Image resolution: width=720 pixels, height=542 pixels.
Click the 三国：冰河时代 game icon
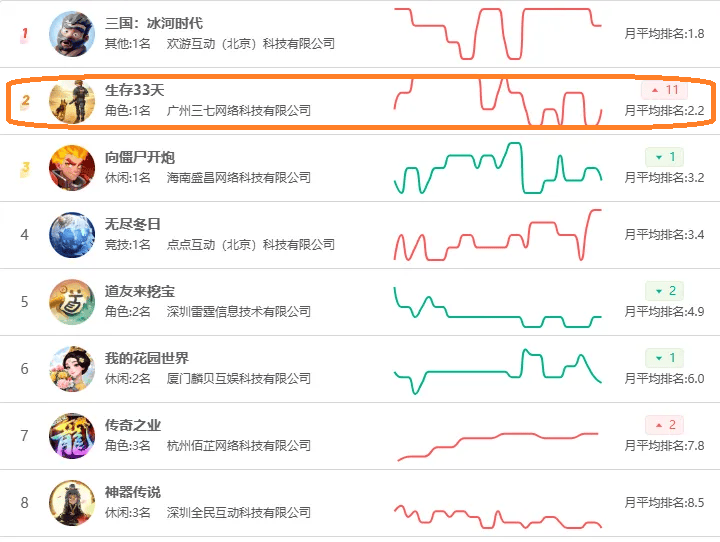point(72,34)
